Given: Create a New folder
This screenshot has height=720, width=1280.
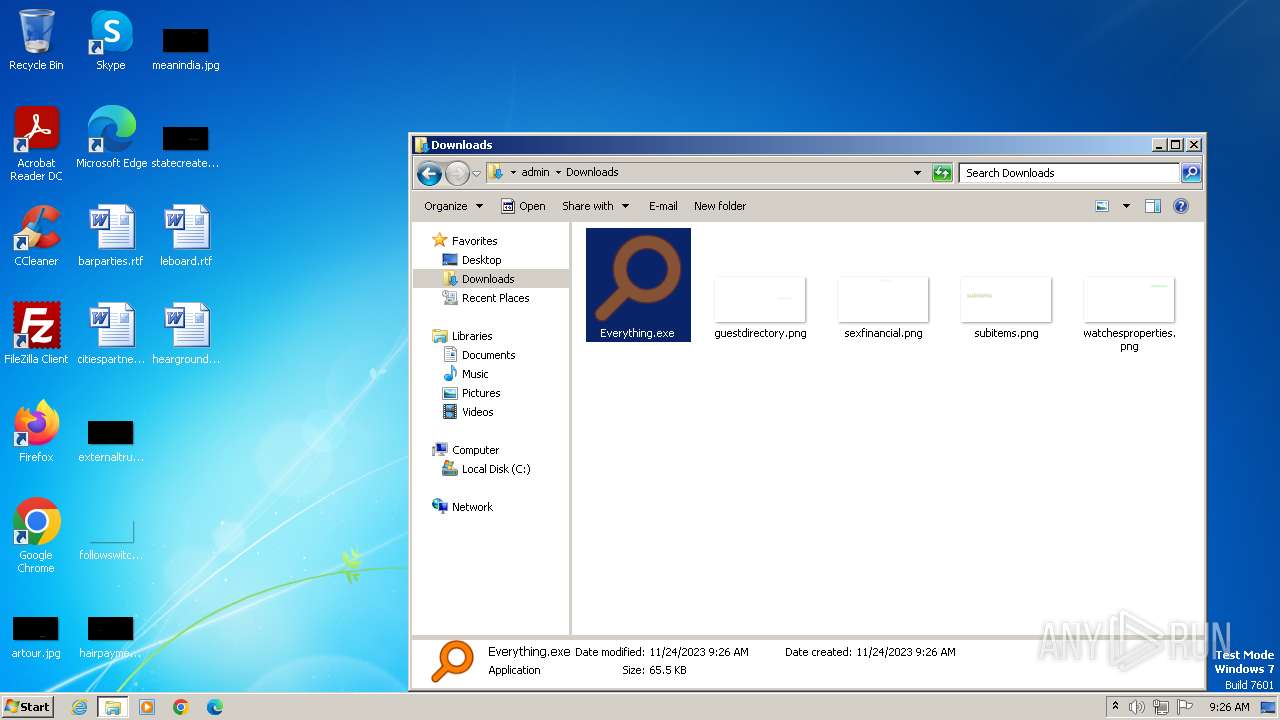Looking at the screenshot, I should coord(720,206).
